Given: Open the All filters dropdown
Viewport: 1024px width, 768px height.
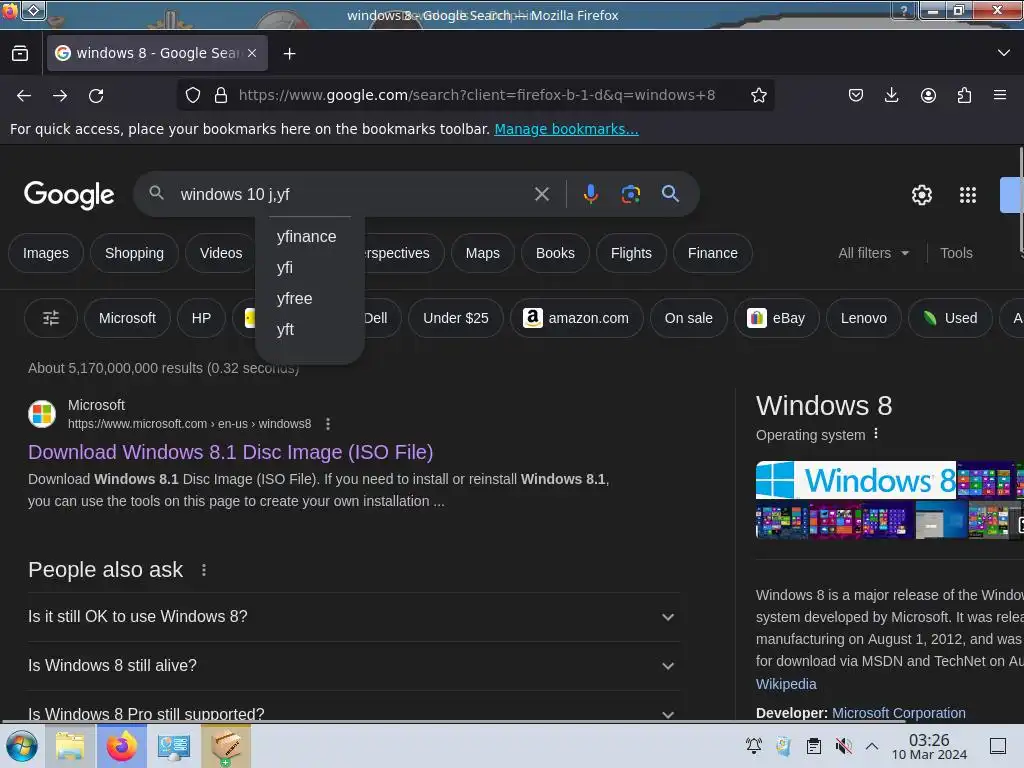Looking at the screenshot, I should pos(874,253).
